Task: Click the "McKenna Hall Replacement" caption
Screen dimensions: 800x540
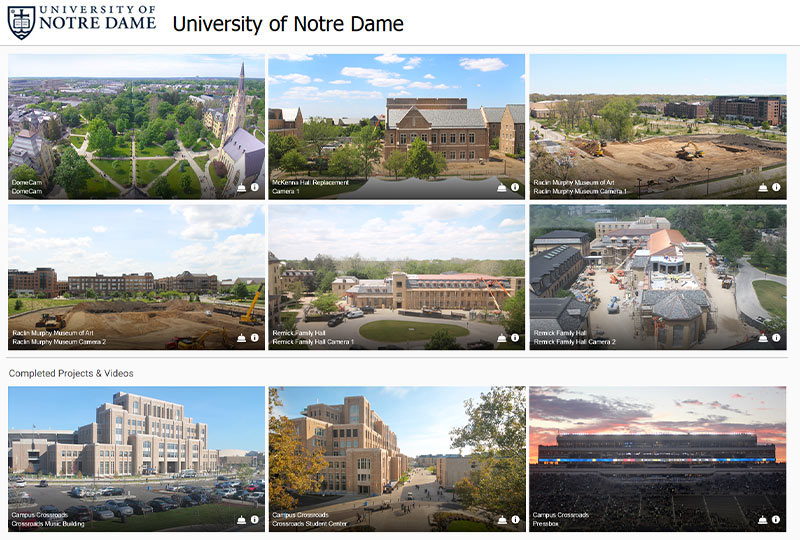Action: point(310,182)
